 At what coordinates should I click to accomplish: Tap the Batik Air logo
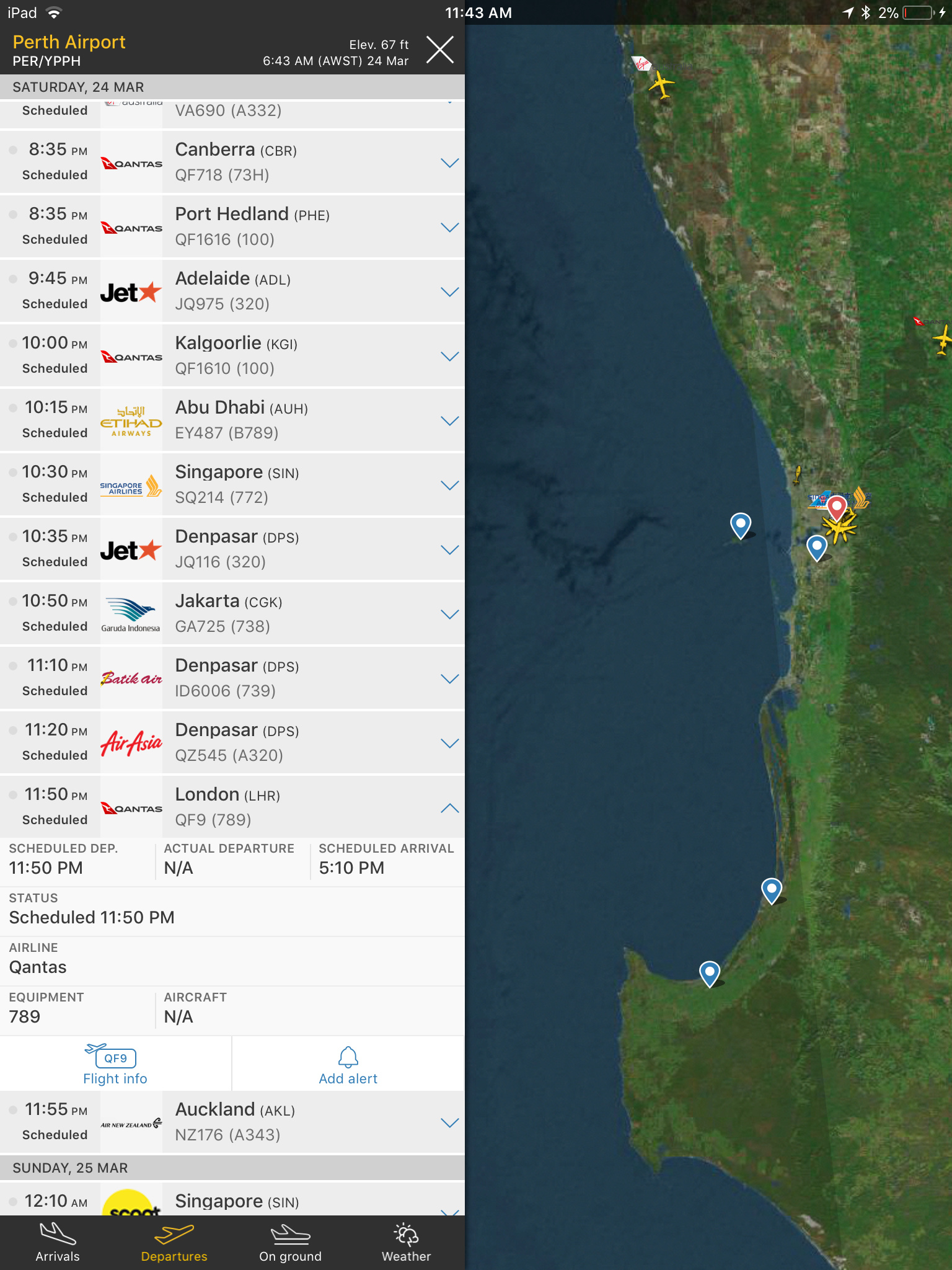click(x=131, y=678)
